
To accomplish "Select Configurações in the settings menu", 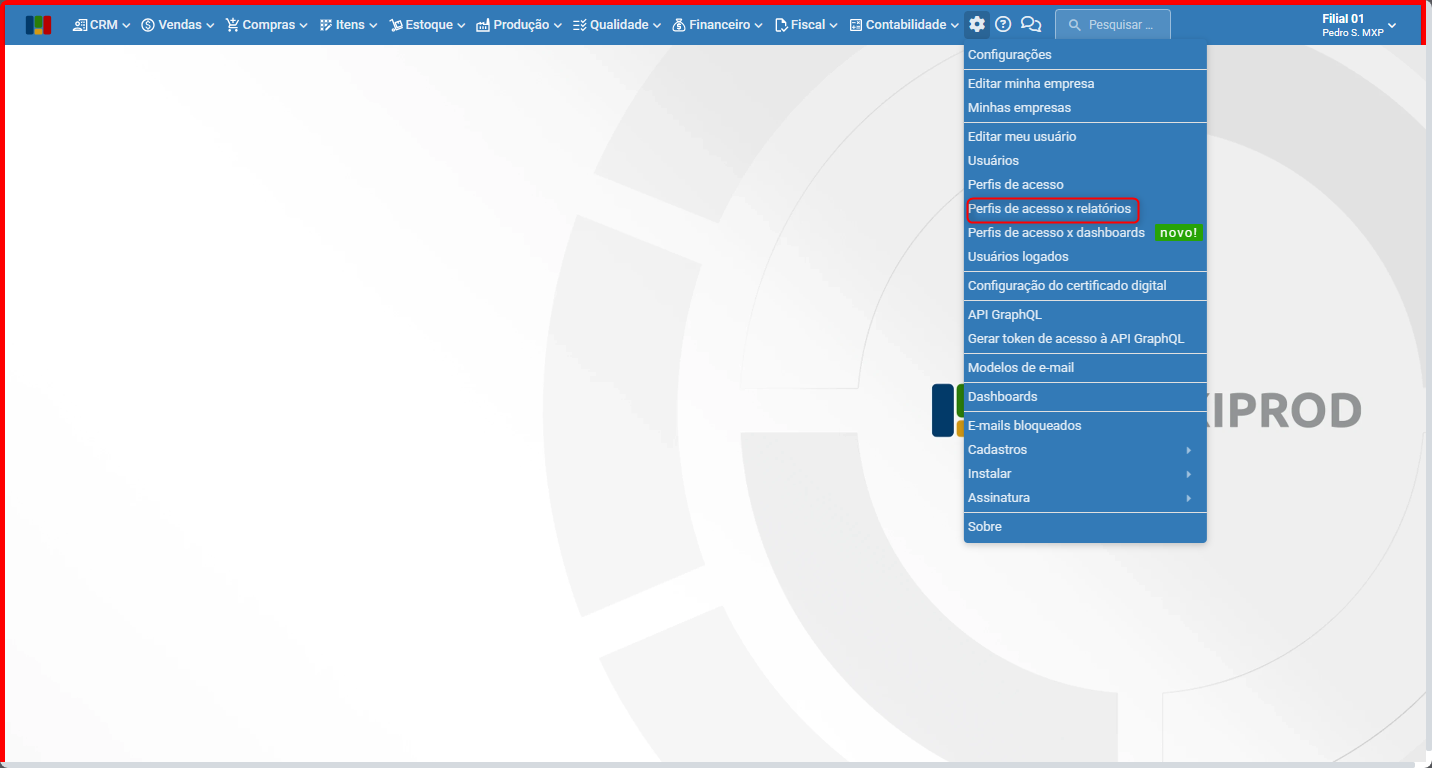I will point(1085,55).
